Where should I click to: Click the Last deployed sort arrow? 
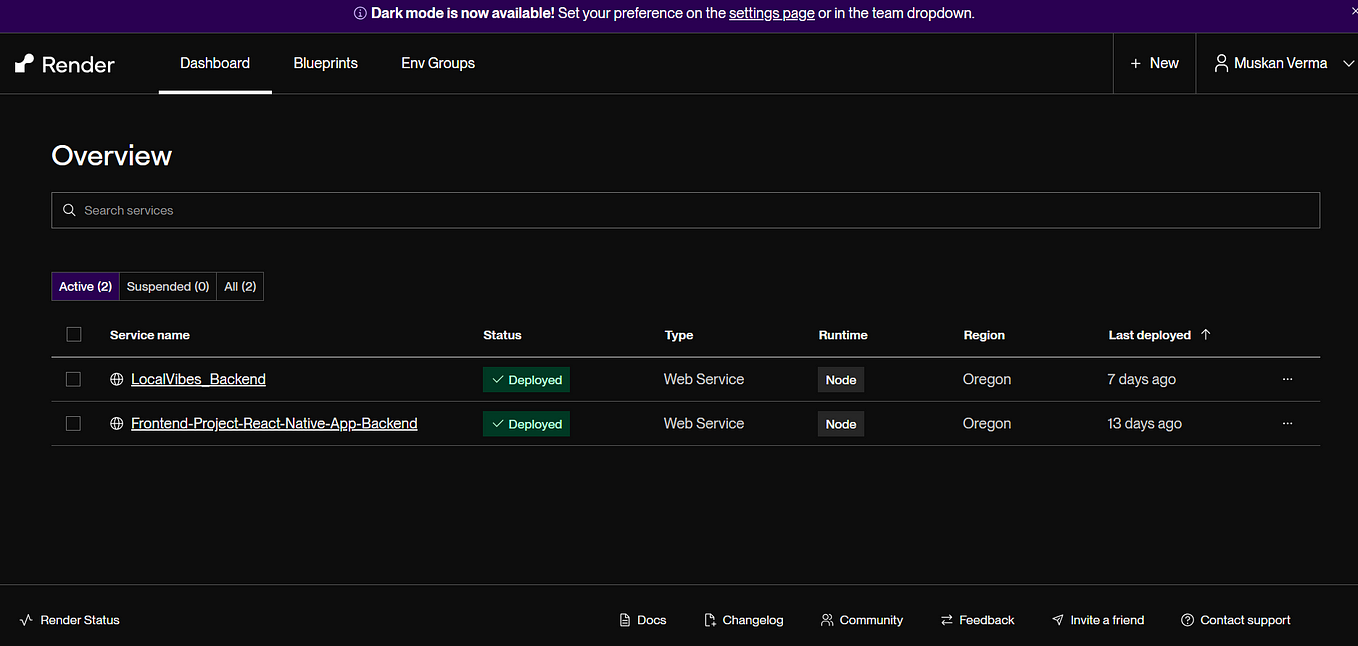[x=1205, y=334]
